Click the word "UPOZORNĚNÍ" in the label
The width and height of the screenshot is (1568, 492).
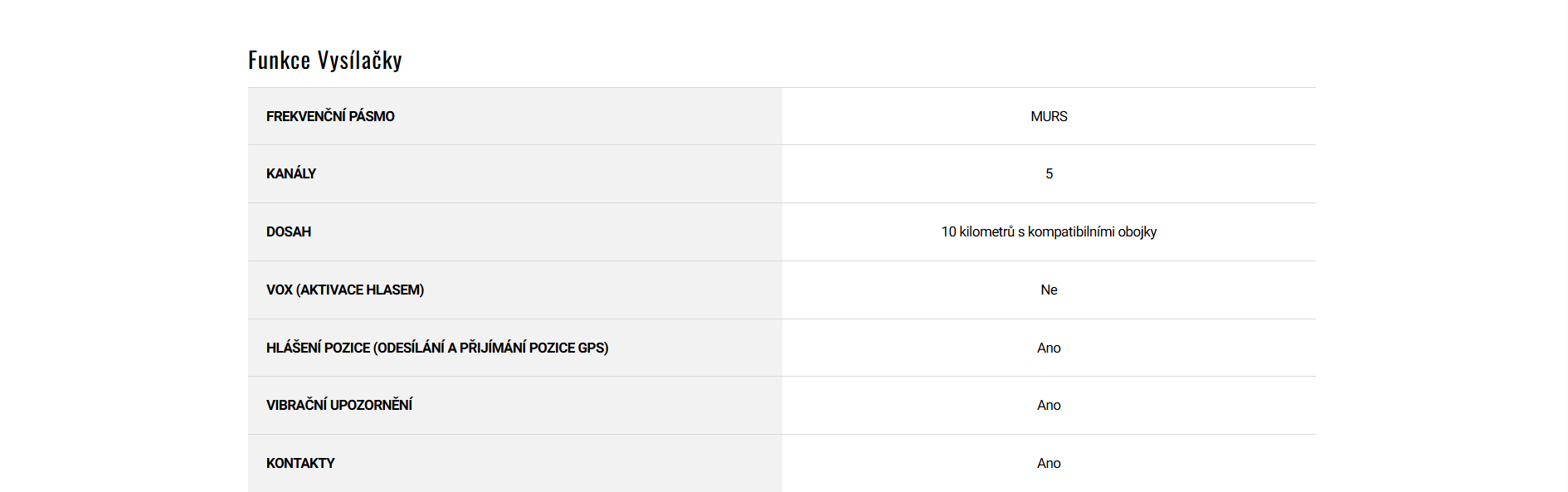(x=371, y=406)
